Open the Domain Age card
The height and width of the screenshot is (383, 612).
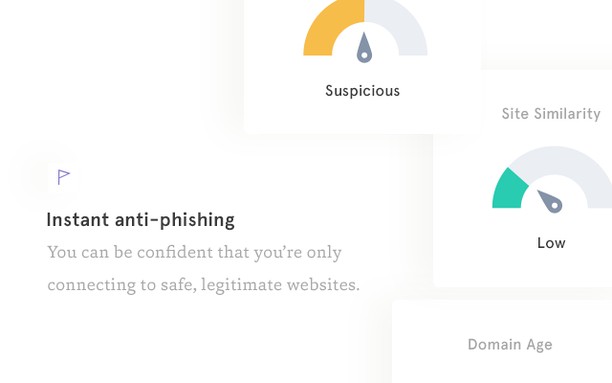click(502, 342)
